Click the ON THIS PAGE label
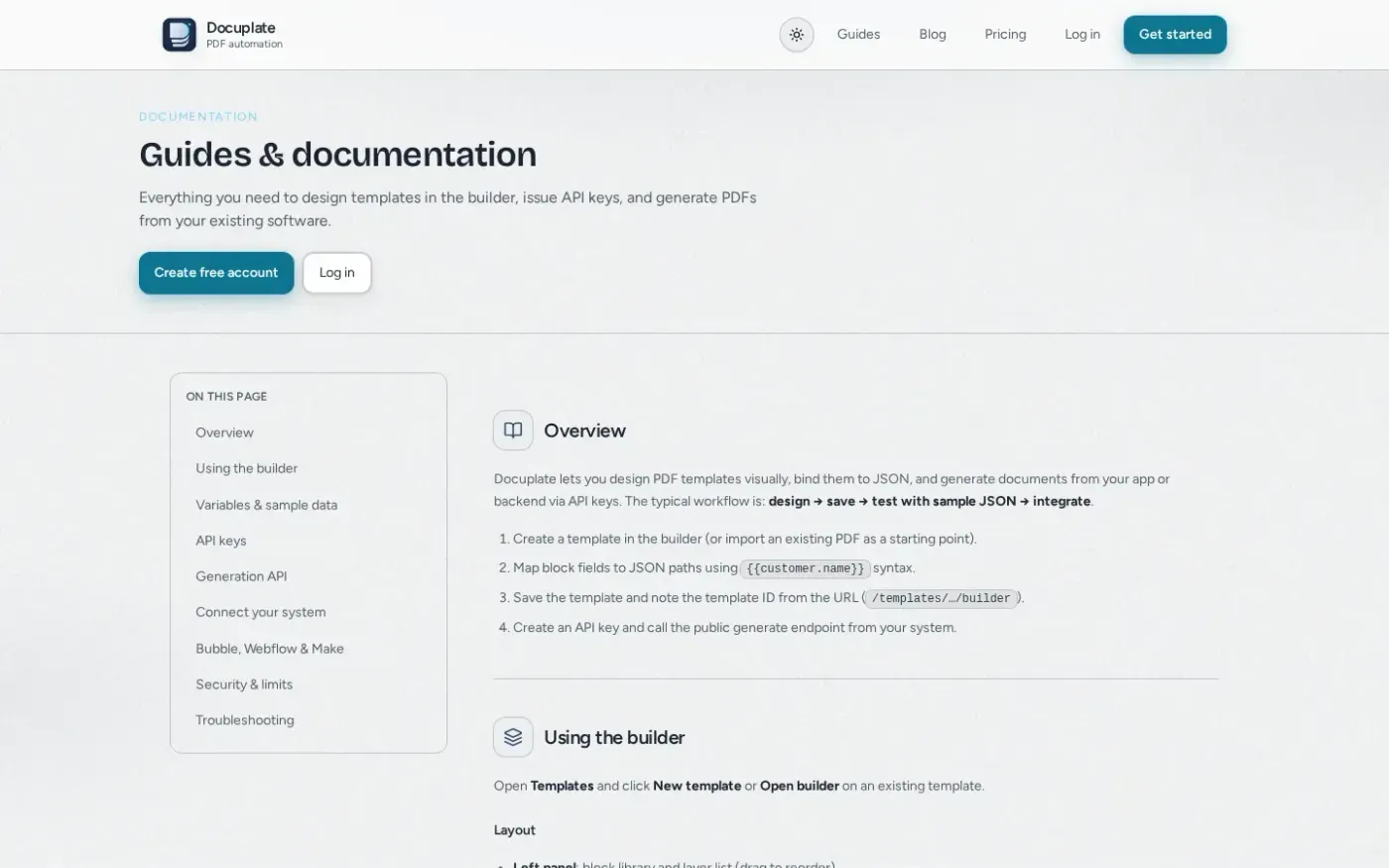Image resolution: width=1389 pixels, height=868 pixels. [x=226, y=396]
